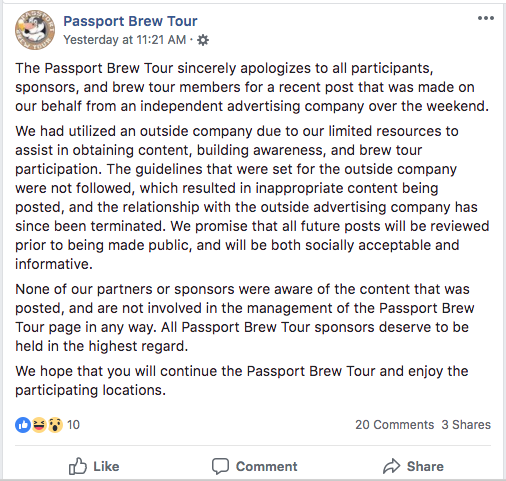Click the thumbs-up Like icon

pyautogui.click(x=78, y=466)
